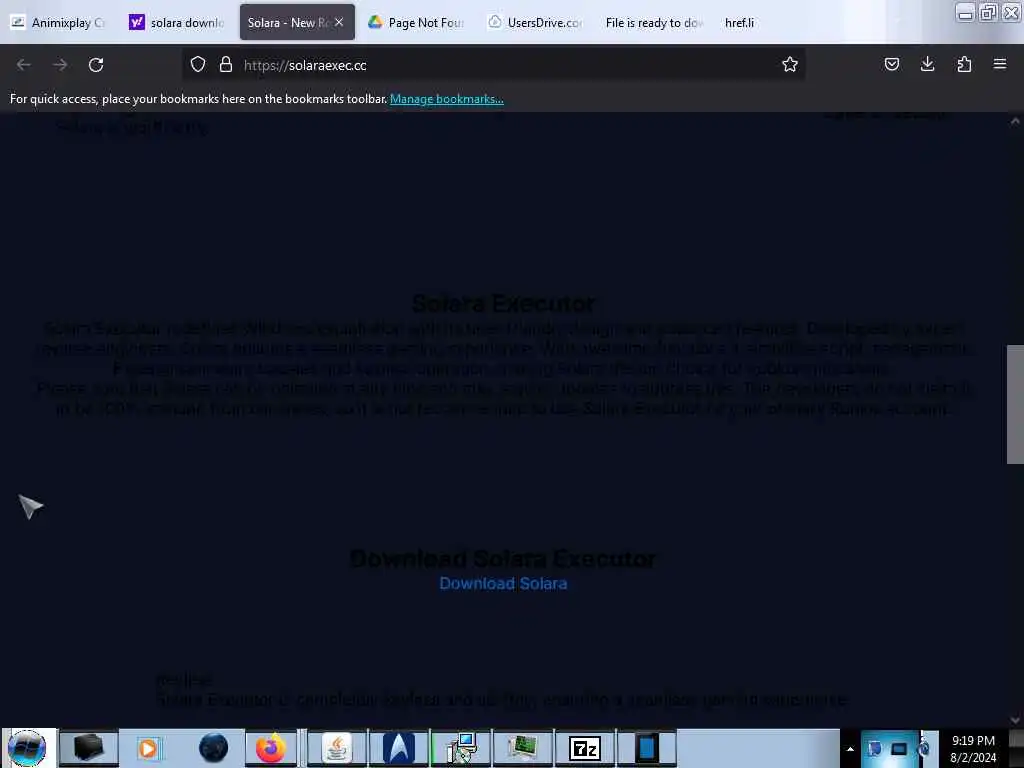Switch to the Page Not Found tab

417,22
